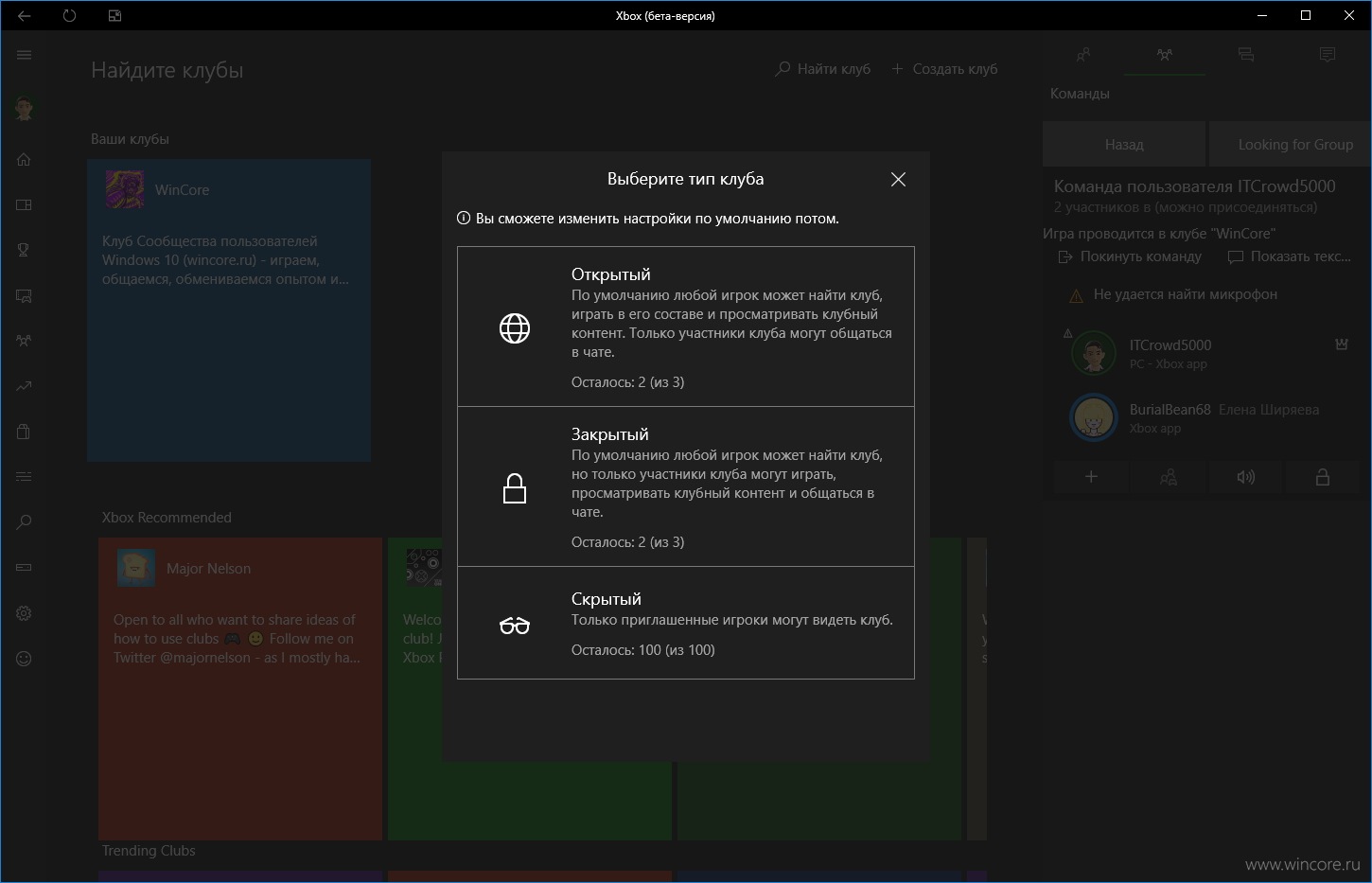The height and width of the screenshot is (883, 1372).
Task: Click the padlock icon of Закрытый option
Action: 515,488
